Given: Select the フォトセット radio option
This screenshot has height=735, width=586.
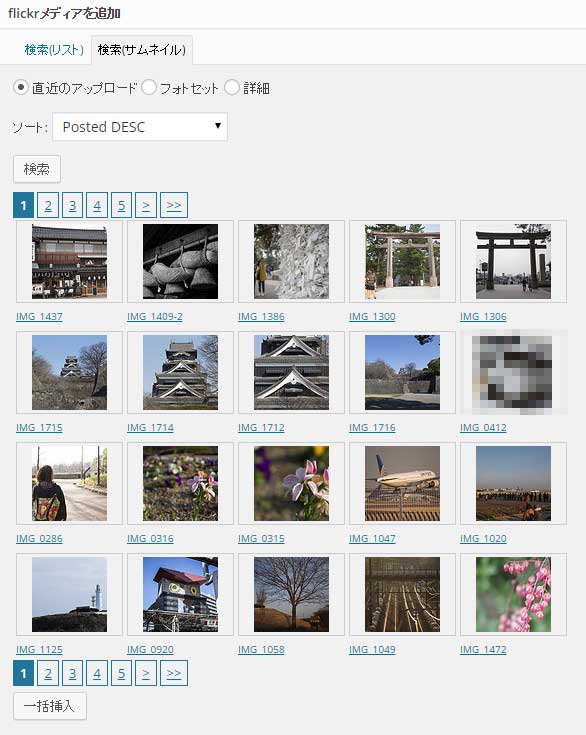Looking at the screenshot, I should tap(149, 87).
